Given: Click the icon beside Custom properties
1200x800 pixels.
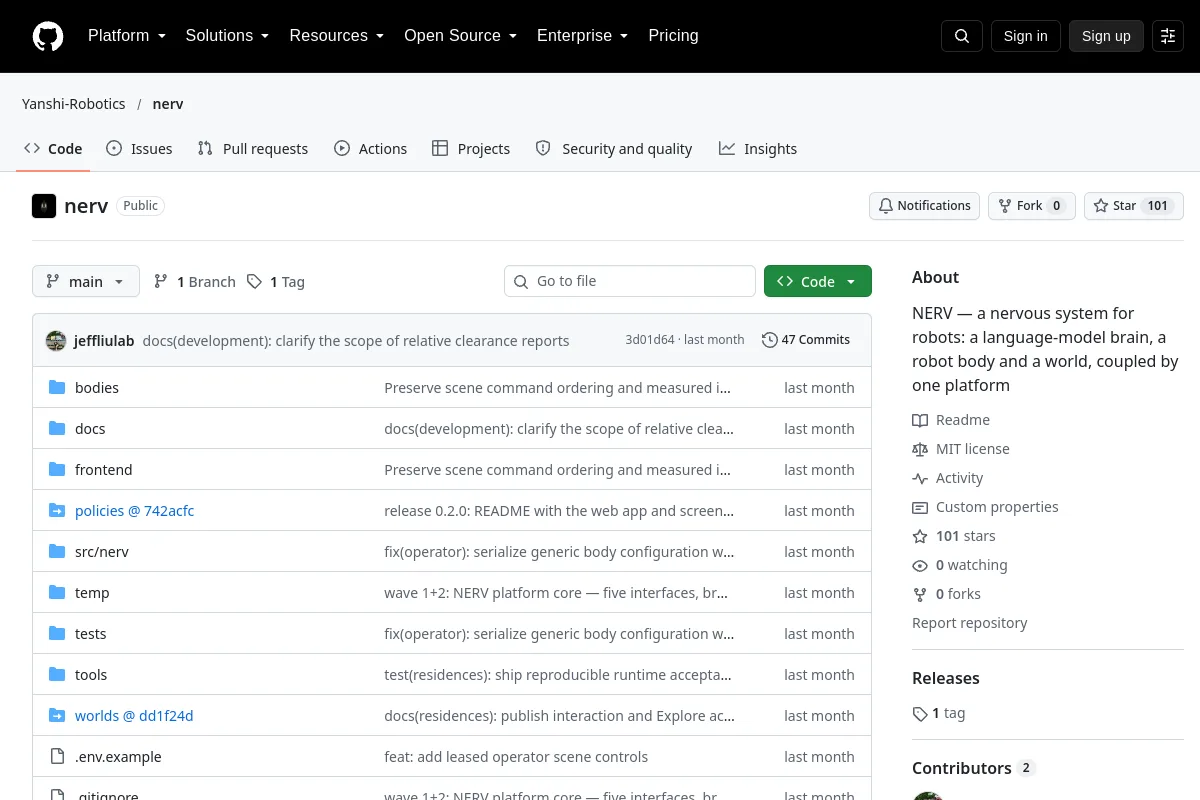Looking at the screenshot, I should click(920, 507).
